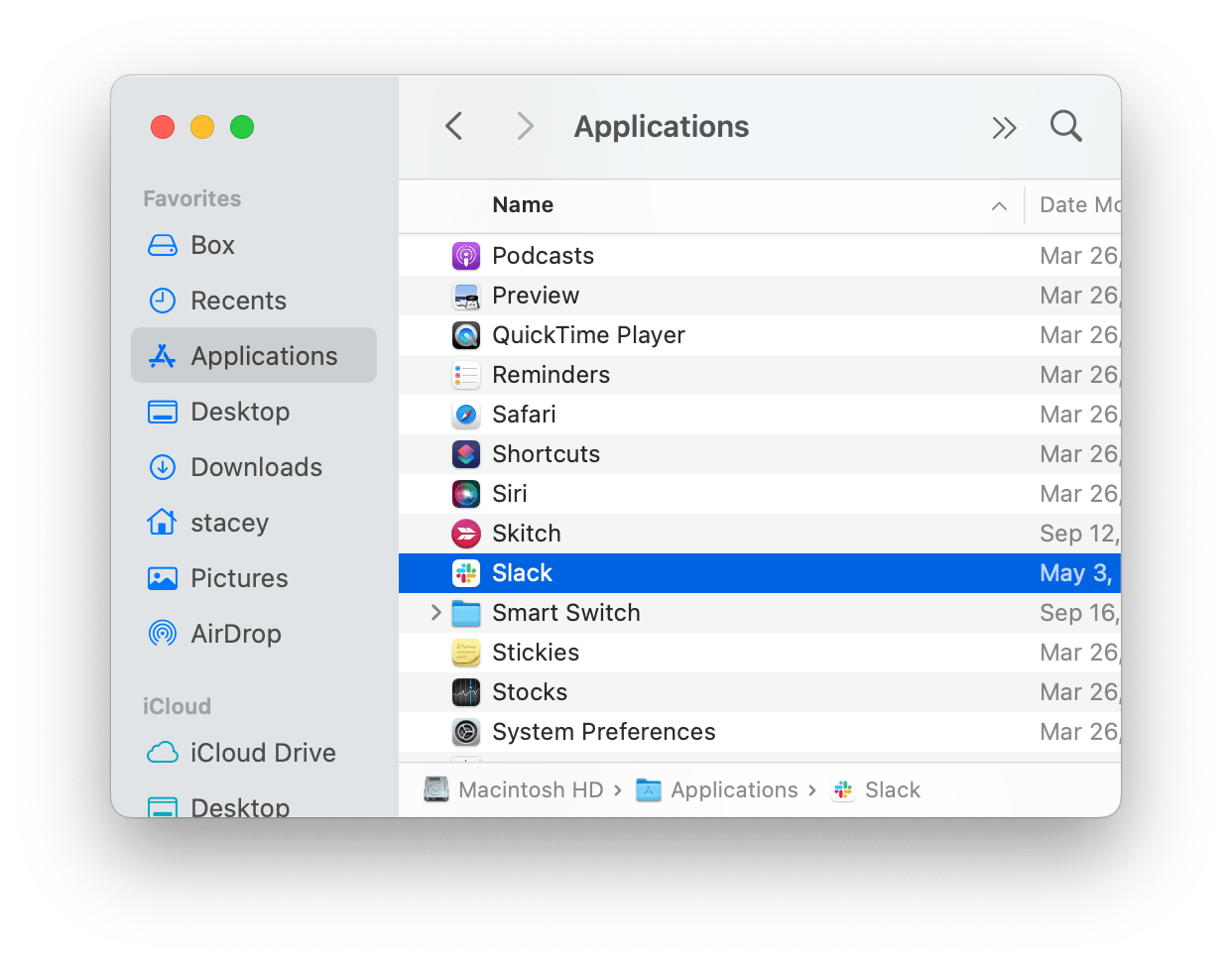
Task: Select AirDrop in the sidebar
Action: 236,634
